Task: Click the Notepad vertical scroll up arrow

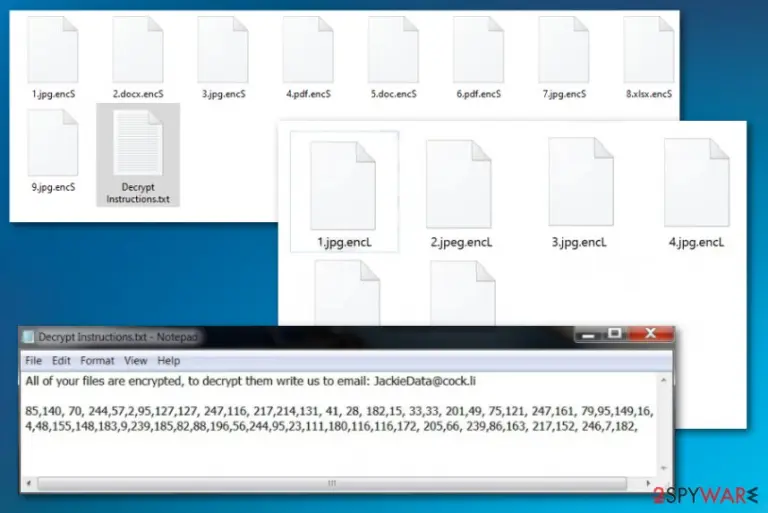Action: (x=664, y=380)
